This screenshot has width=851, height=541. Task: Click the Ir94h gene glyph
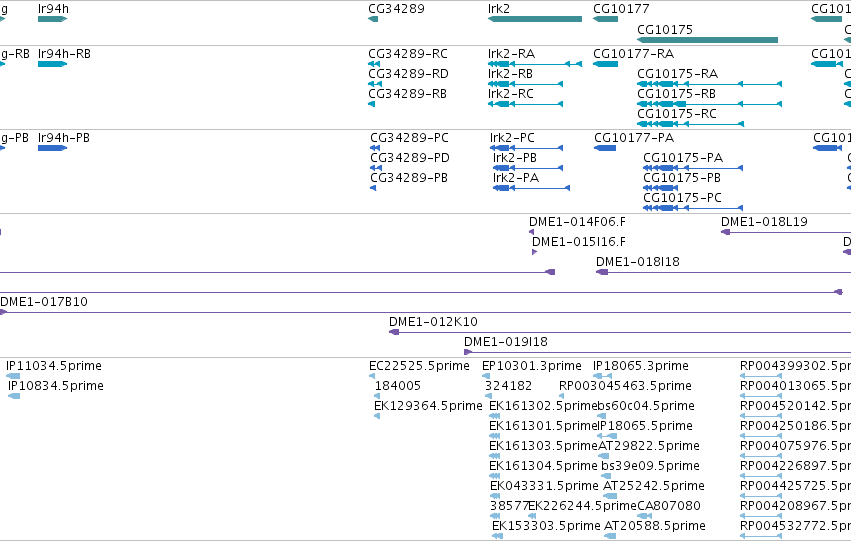tap(53, 19)
